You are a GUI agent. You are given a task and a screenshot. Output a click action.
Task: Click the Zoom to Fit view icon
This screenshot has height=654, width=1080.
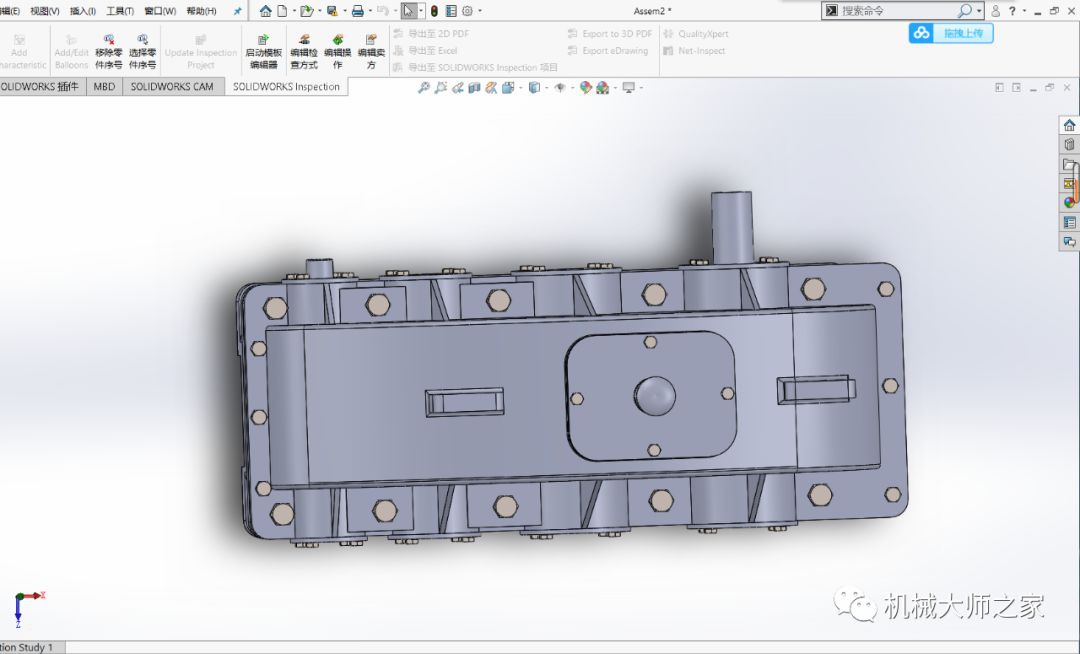(424, 88)
